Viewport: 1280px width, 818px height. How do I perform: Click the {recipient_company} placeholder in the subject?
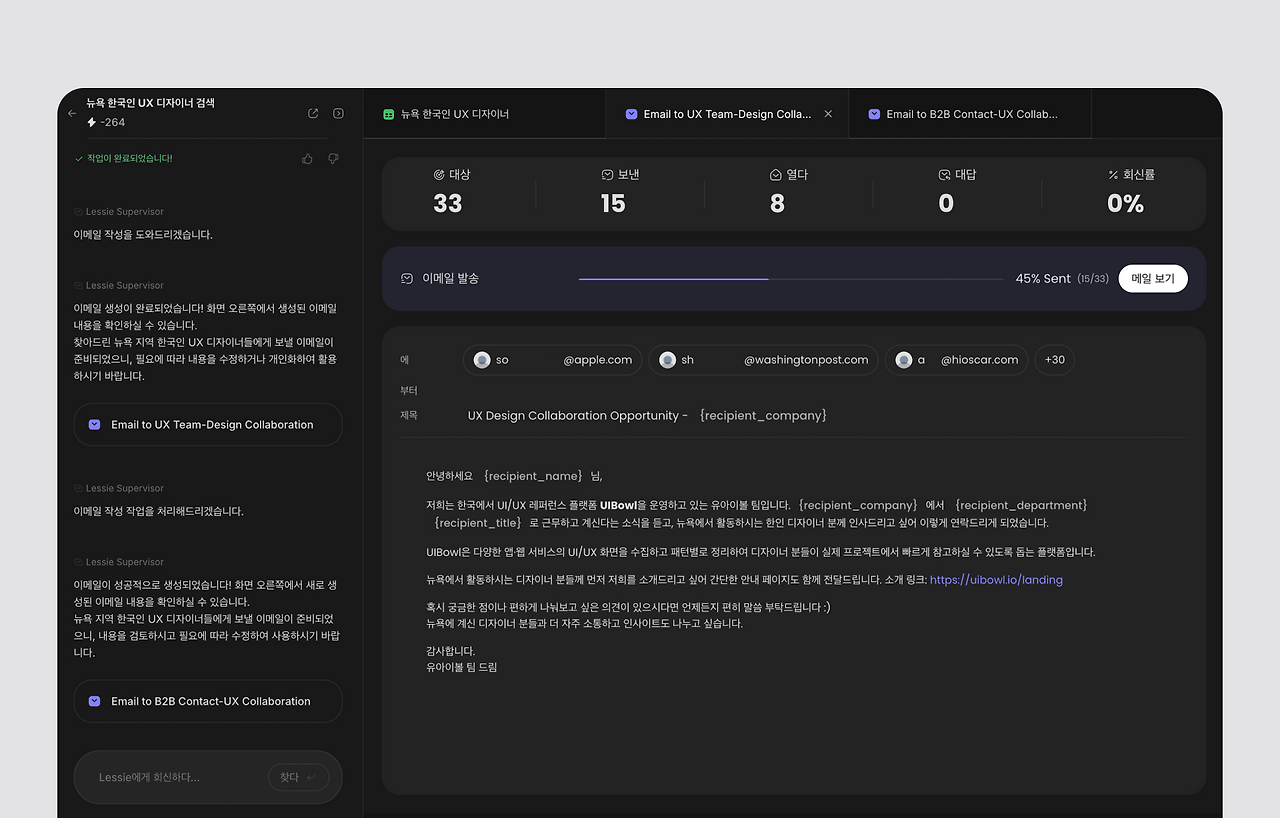coord(763,415)
